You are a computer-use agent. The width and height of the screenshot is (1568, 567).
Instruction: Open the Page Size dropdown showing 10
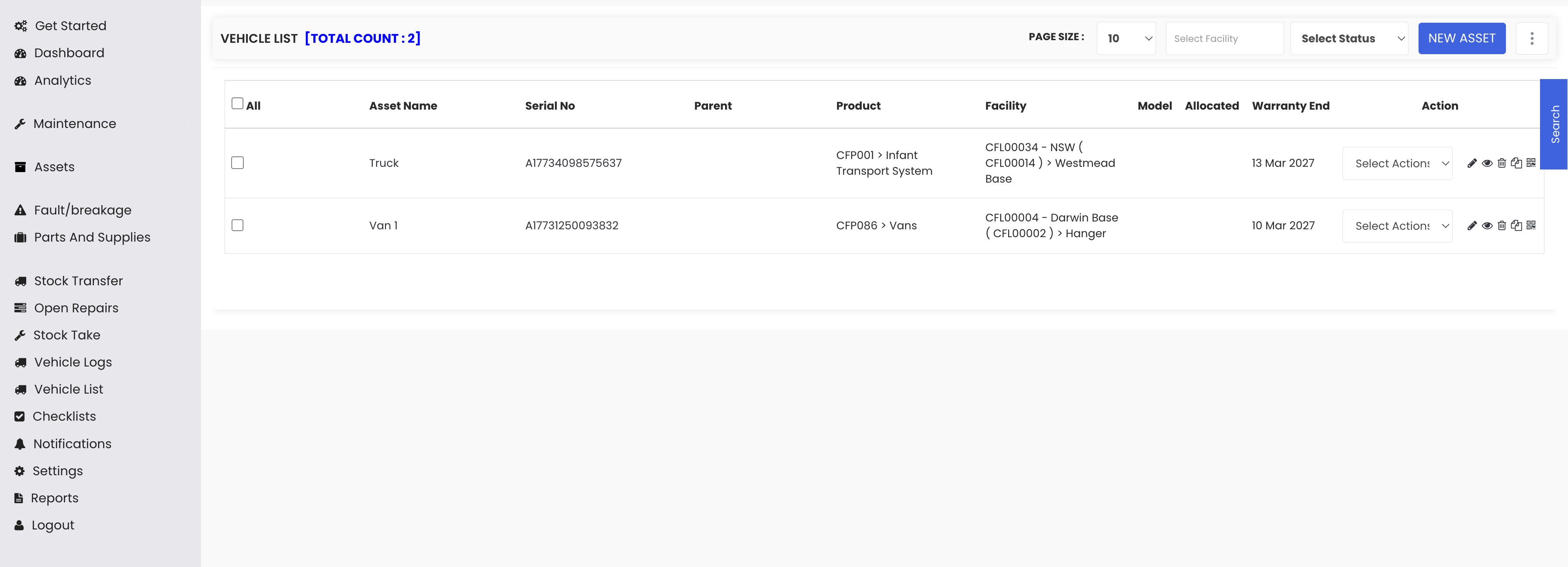pos(1125,38)
